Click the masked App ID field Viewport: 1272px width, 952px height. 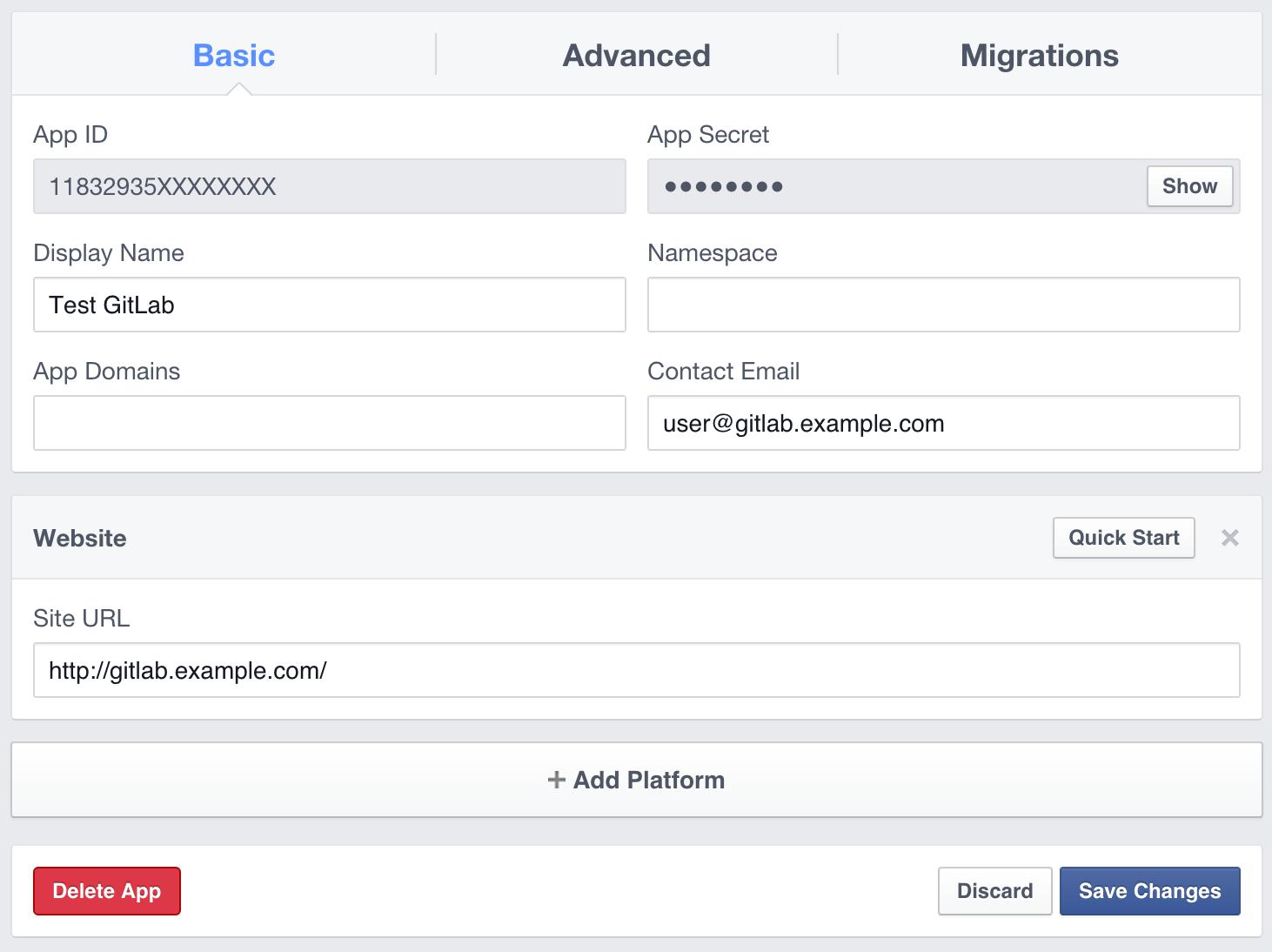[329, 186]
